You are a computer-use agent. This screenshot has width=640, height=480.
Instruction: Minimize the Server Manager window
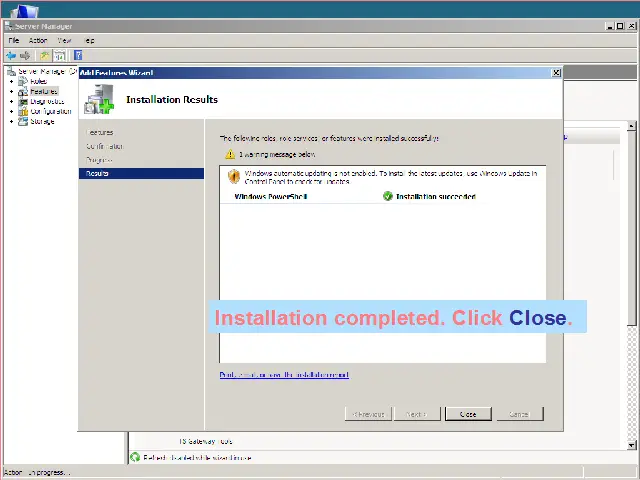pos(610,26)
